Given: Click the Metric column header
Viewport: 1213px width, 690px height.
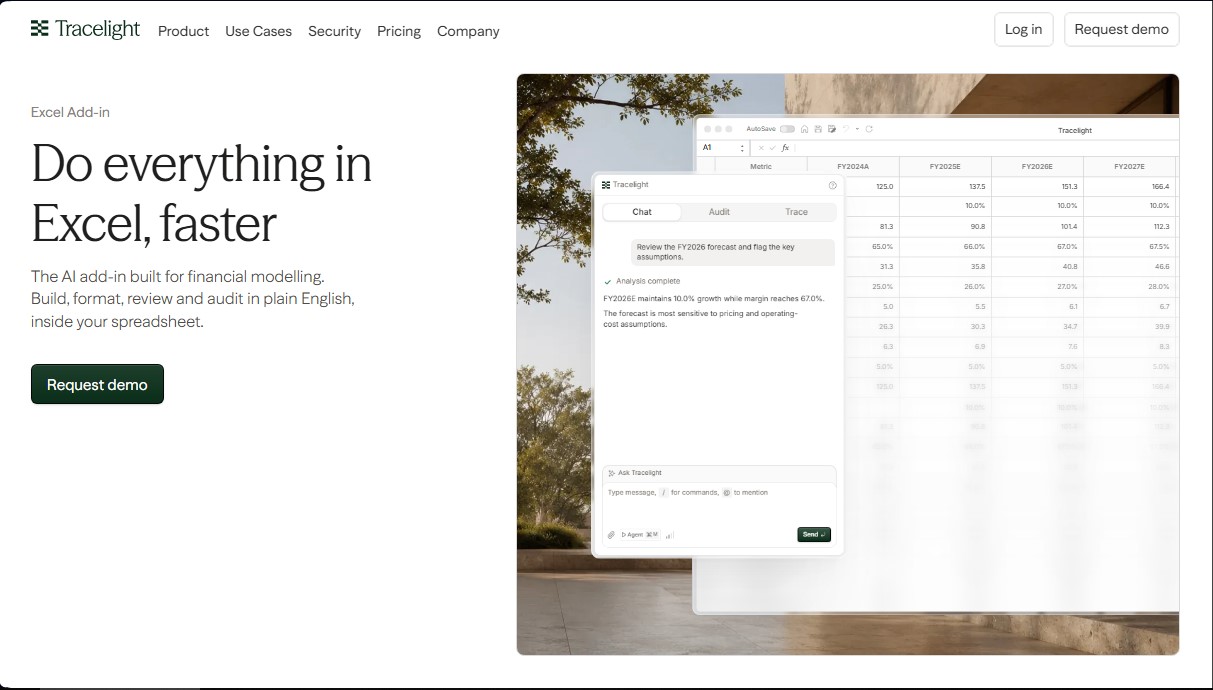Looking at the screenshot, I should (x=761, y=166).
